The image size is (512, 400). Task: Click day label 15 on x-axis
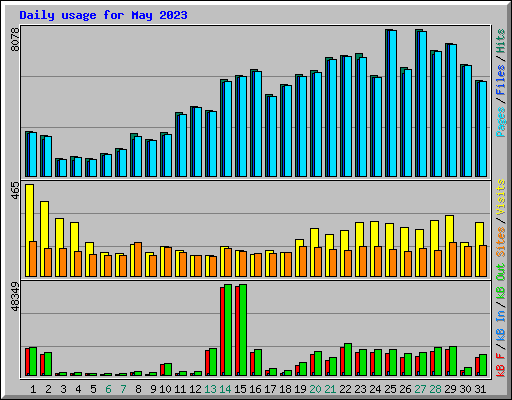240,389
